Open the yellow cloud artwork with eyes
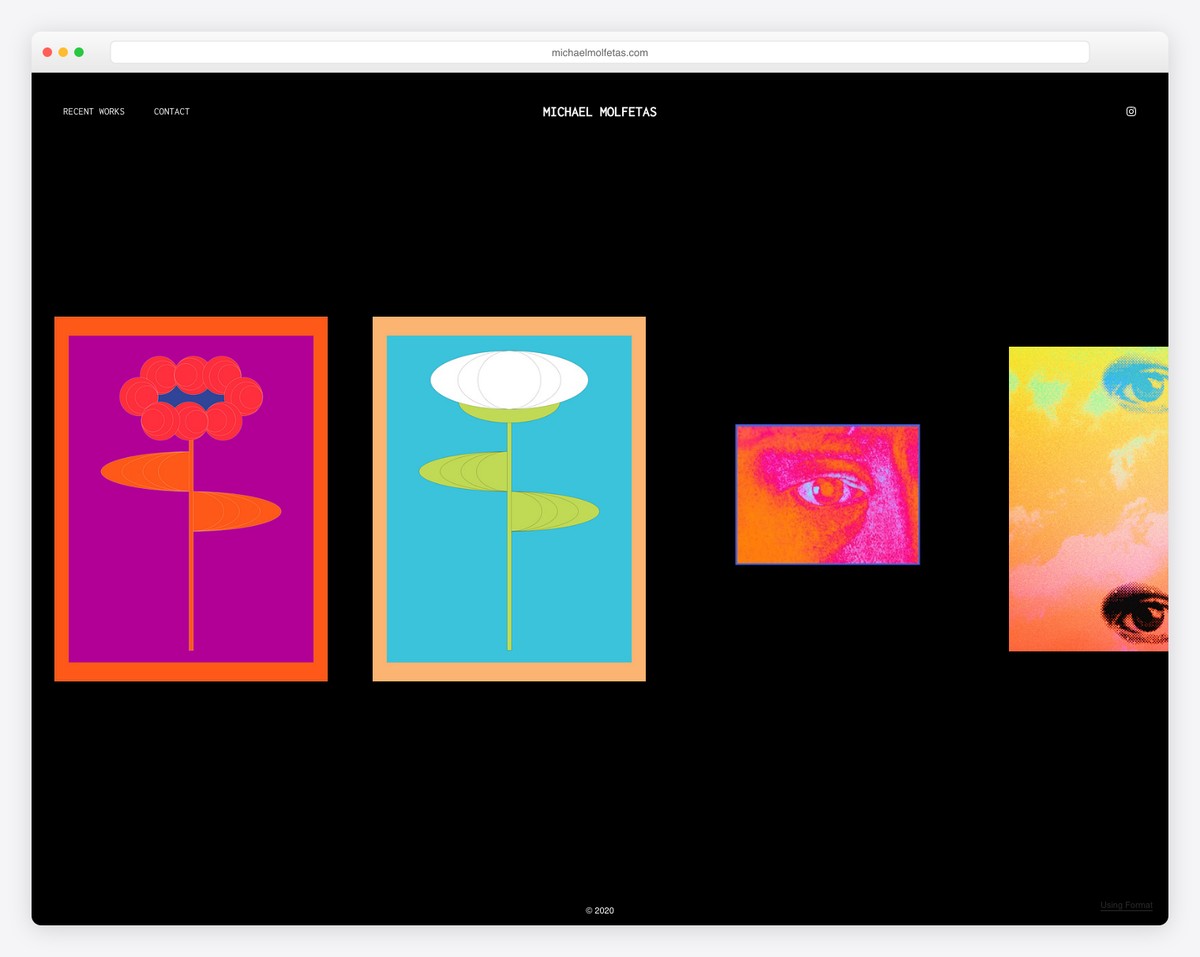The width and height of the screenshot is (1200, 957). [x=1088, y=500]
